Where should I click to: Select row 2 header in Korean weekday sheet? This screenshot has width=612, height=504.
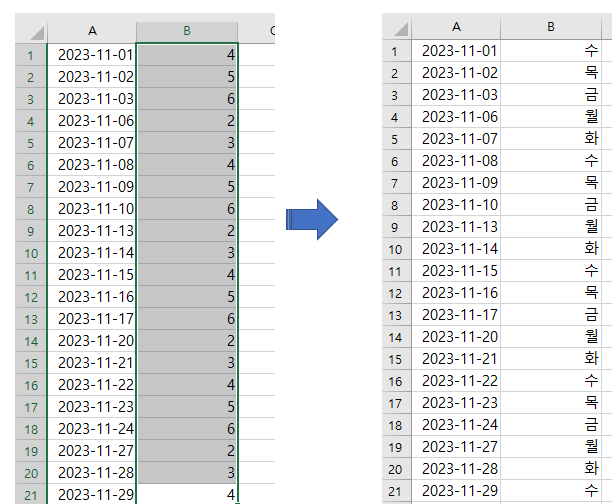[x=397, y=73]
